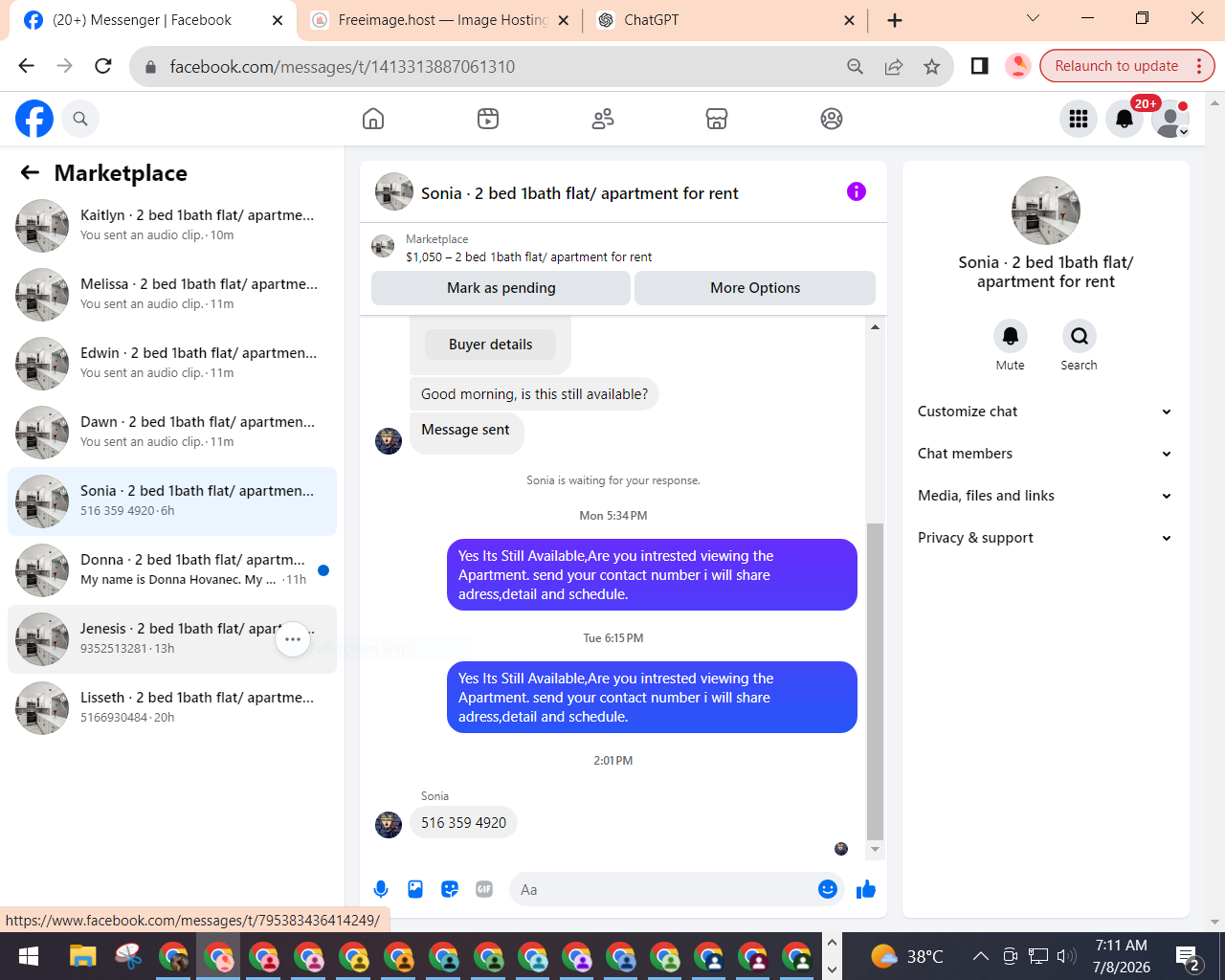The height and width of the screenshot is (980, 1225).
Task: Open the Windows notification center
Action: (1190, 956)
